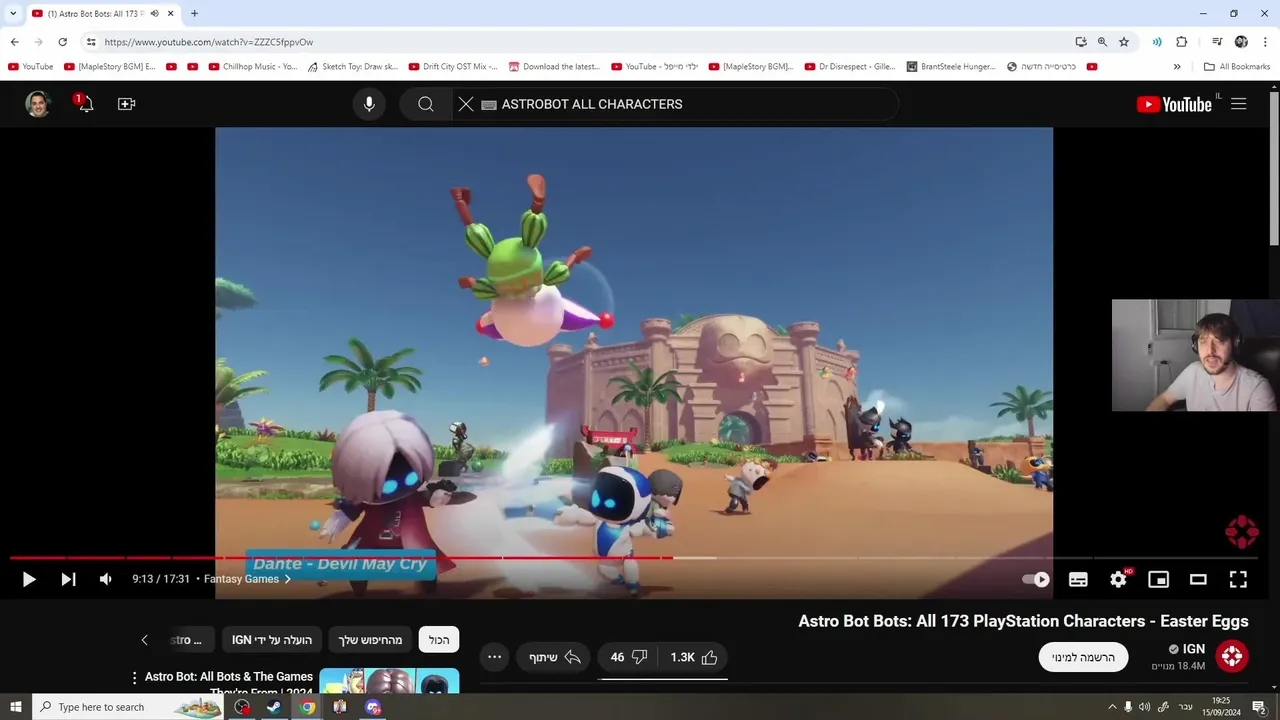1280x720 pixels.
Task: Select the מהחיפוש שלך filter chip
Action: click(x=370, y=640)
